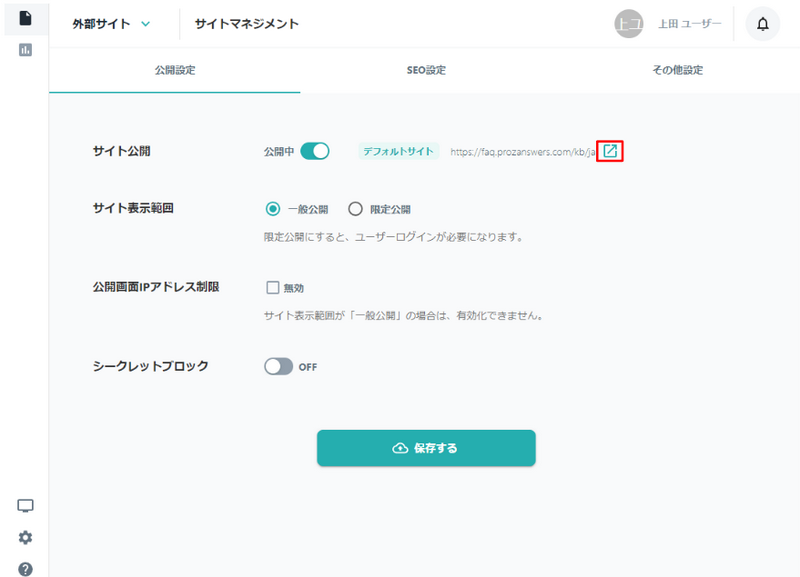Click the monitor display icon in sidebar

pyautogui.click(x=26, y=506)
